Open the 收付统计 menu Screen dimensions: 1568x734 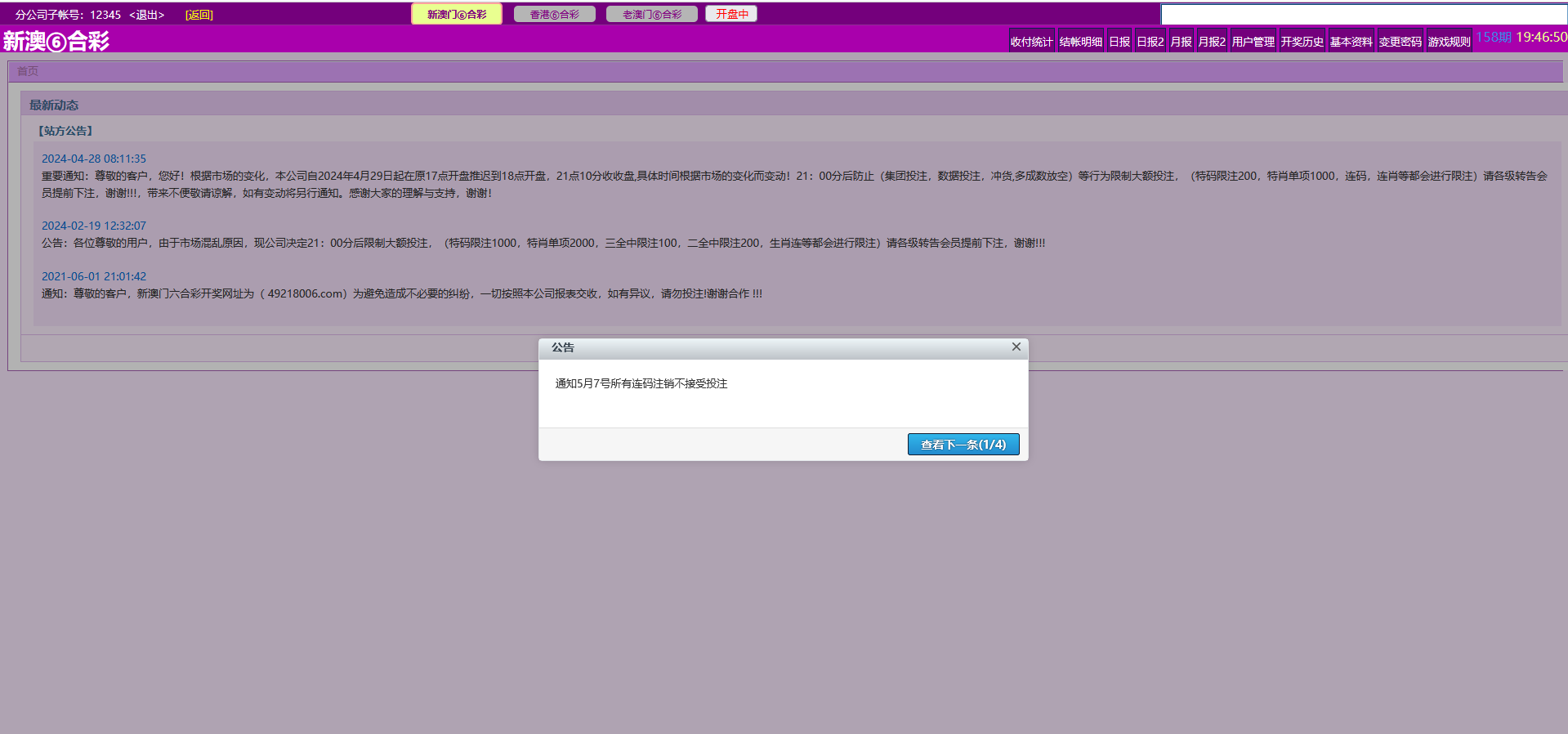(1031, 41)
